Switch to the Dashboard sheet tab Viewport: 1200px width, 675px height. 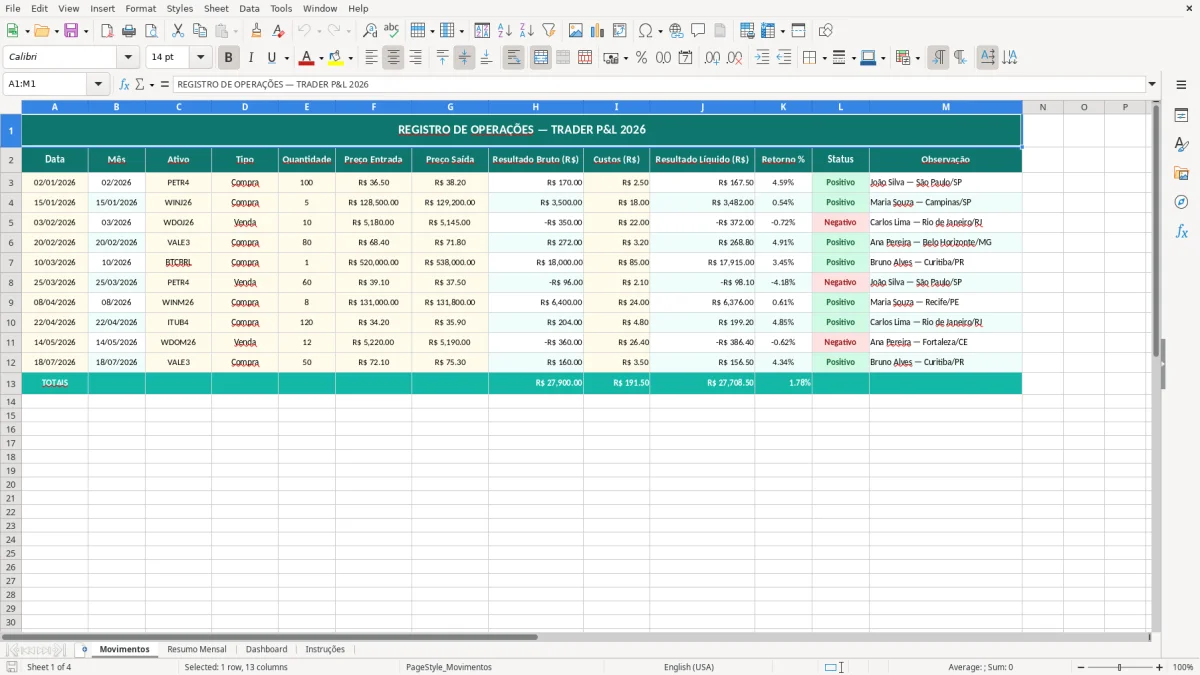pos(266,649)
